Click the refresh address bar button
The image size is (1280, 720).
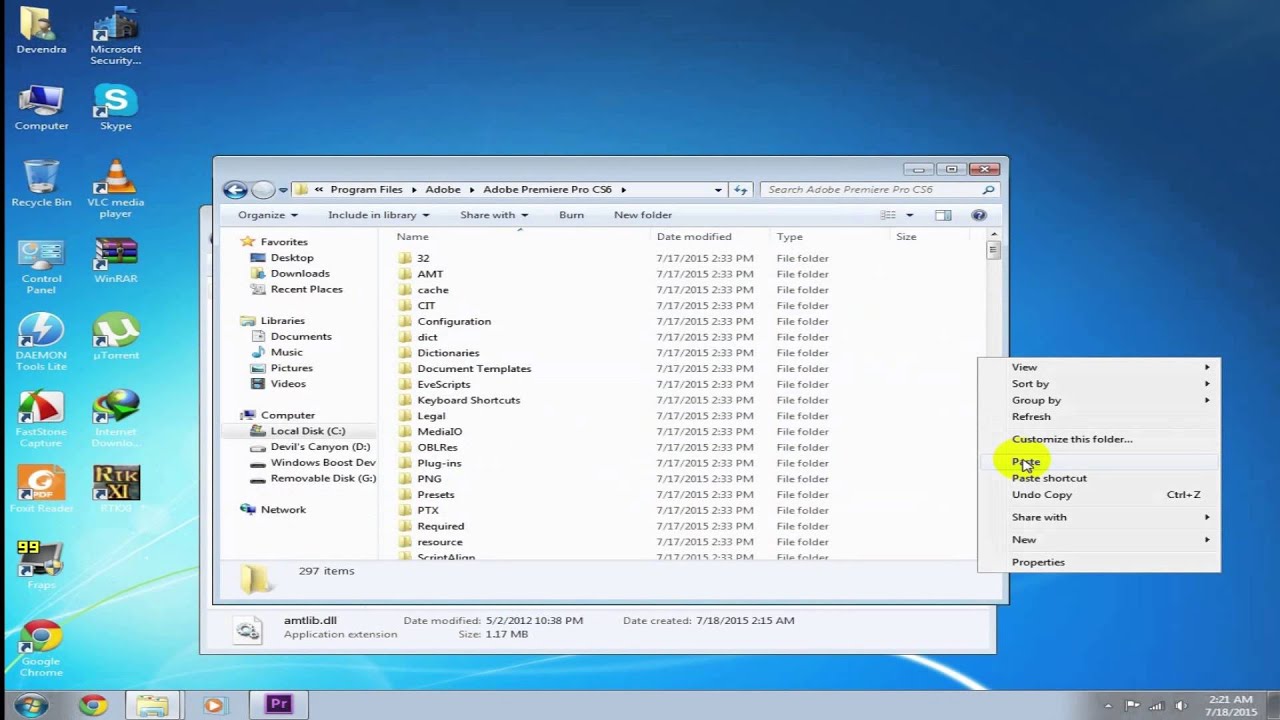click(x=740, y=189)
